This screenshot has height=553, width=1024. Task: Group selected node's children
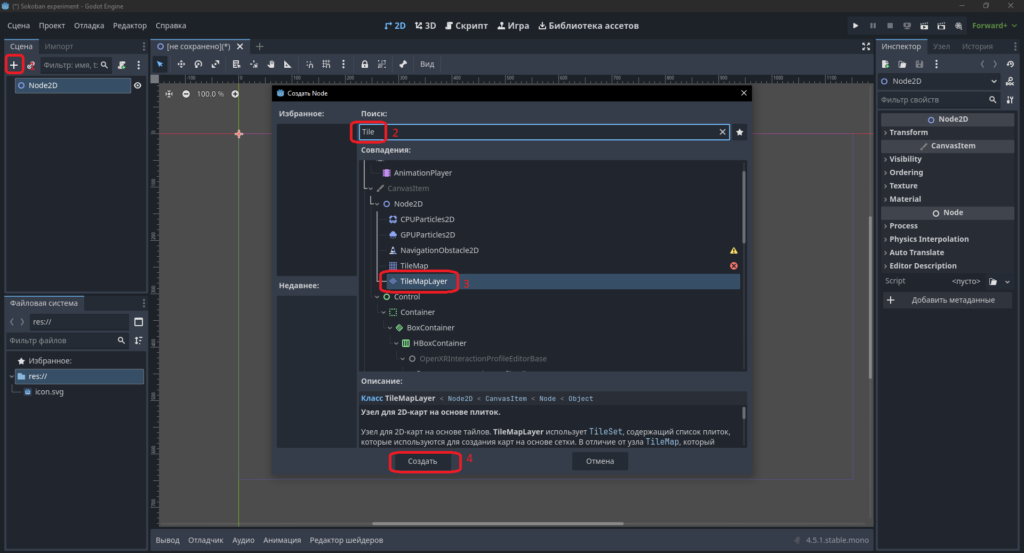(382, 64)
